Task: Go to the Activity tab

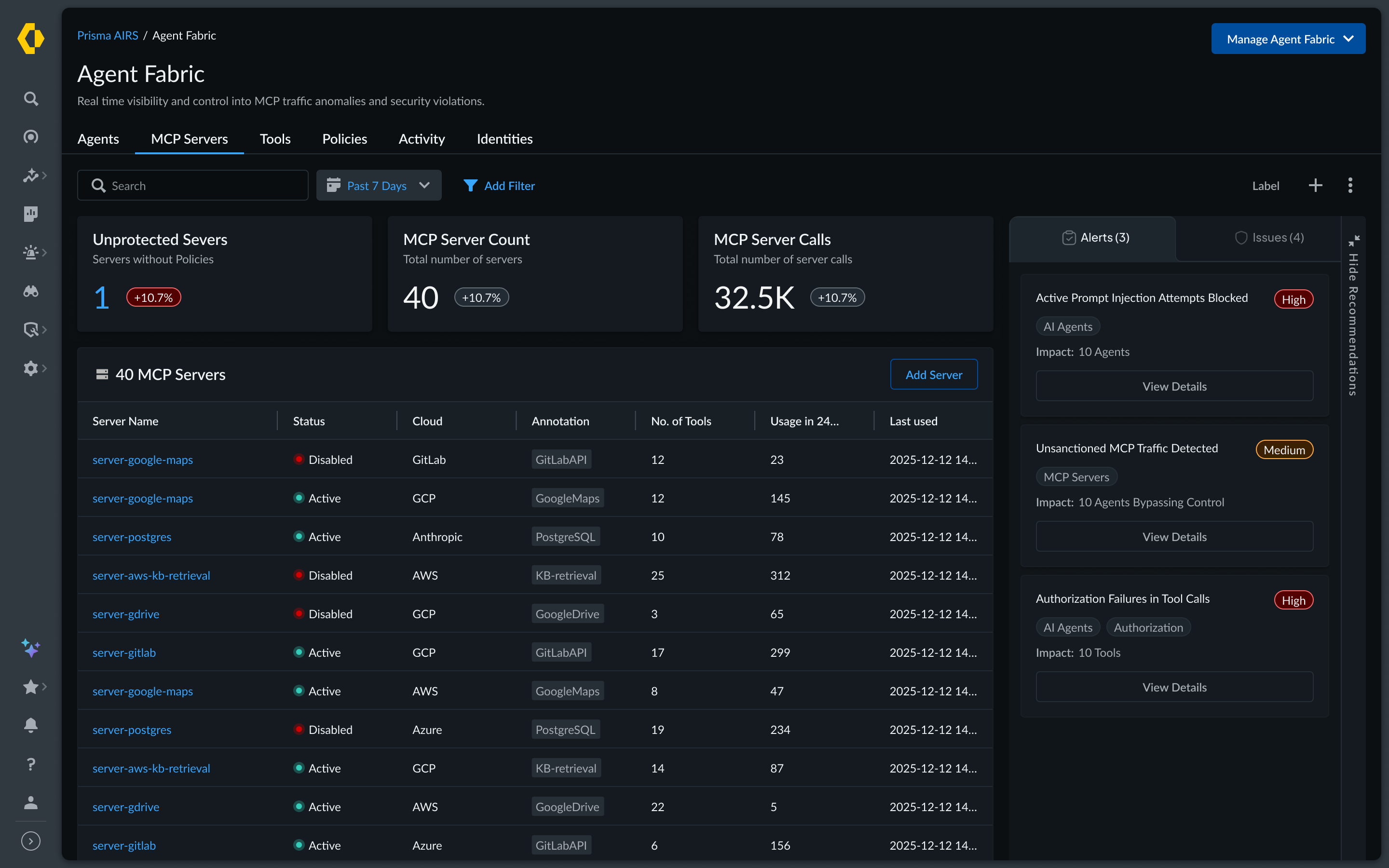Action: click(422, 139)
